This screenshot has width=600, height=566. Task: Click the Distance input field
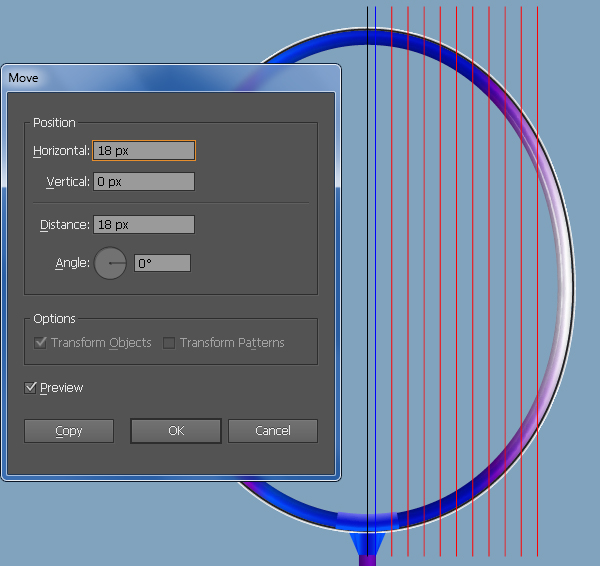[x=144, y=225]
